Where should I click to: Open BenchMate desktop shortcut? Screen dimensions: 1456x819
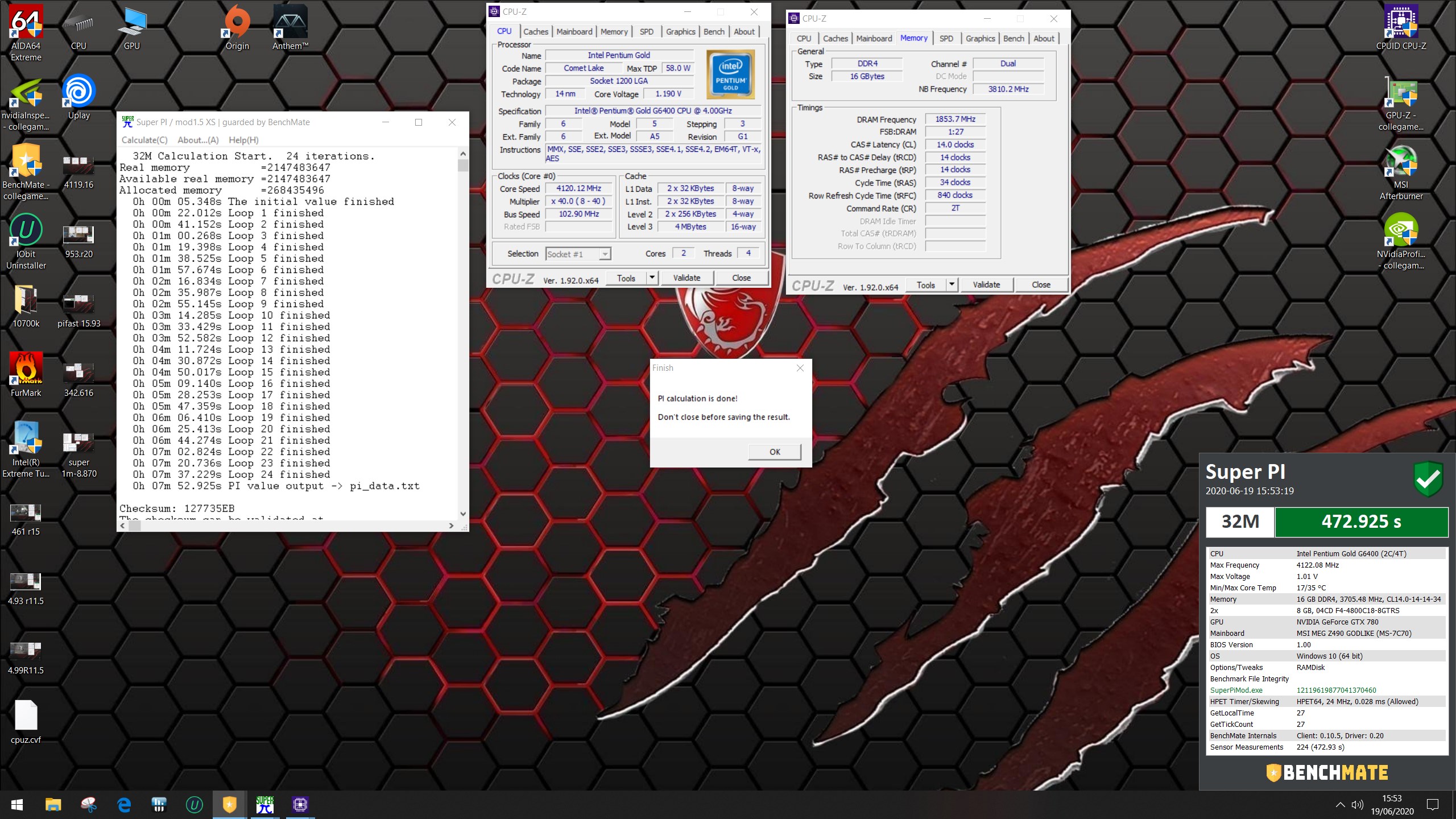pos(26,172)
